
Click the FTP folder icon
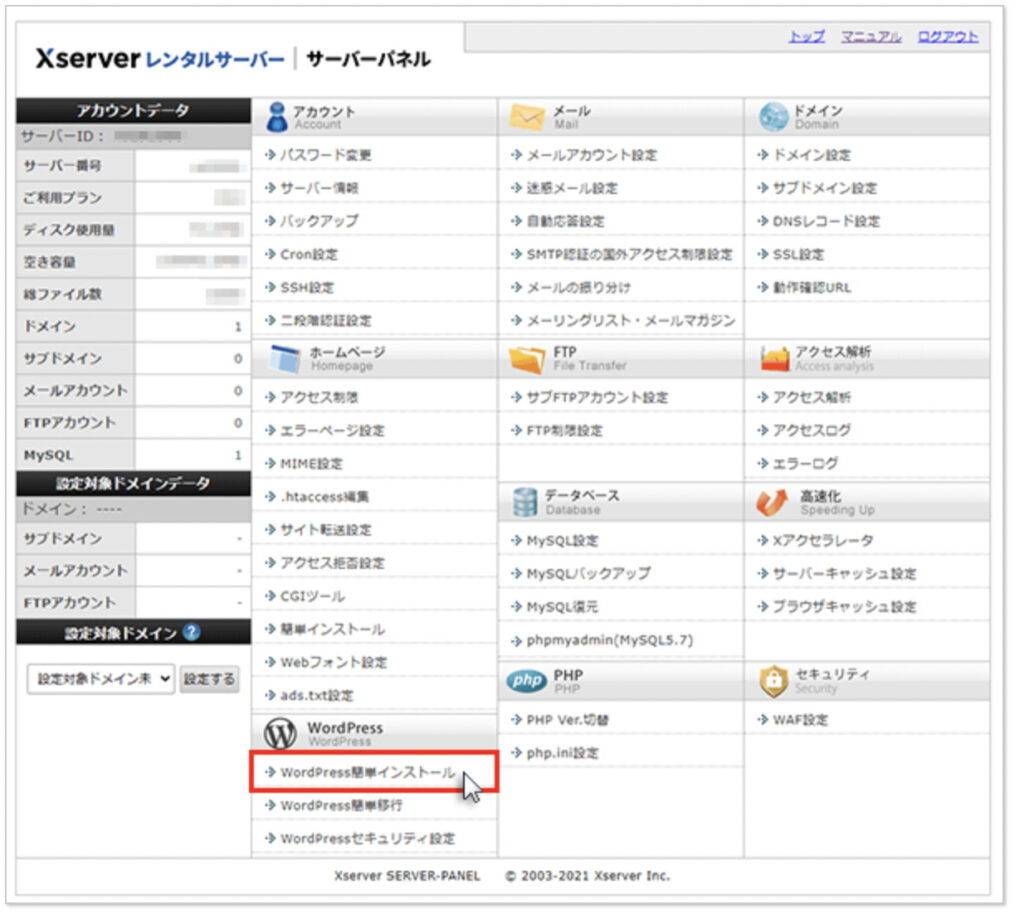point(526,359)
